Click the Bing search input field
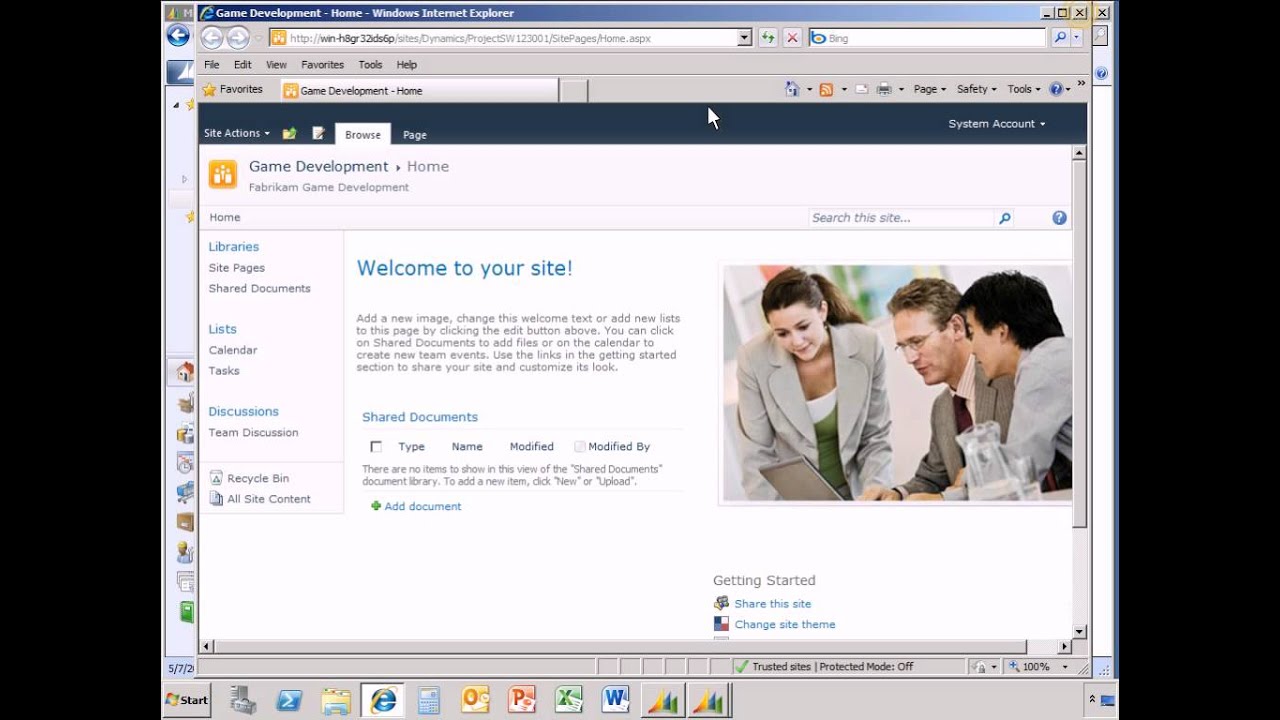 [x=926, y=38]
